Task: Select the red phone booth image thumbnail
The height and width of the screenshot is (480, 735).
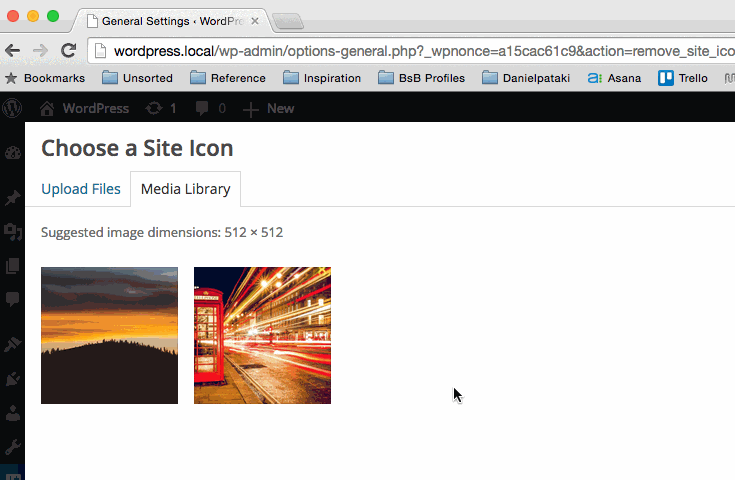Action: tap(262, 335)
